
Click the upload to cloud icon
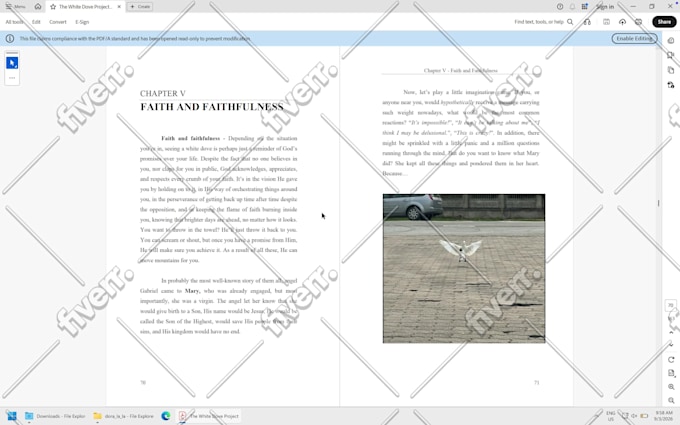point(622,22)
